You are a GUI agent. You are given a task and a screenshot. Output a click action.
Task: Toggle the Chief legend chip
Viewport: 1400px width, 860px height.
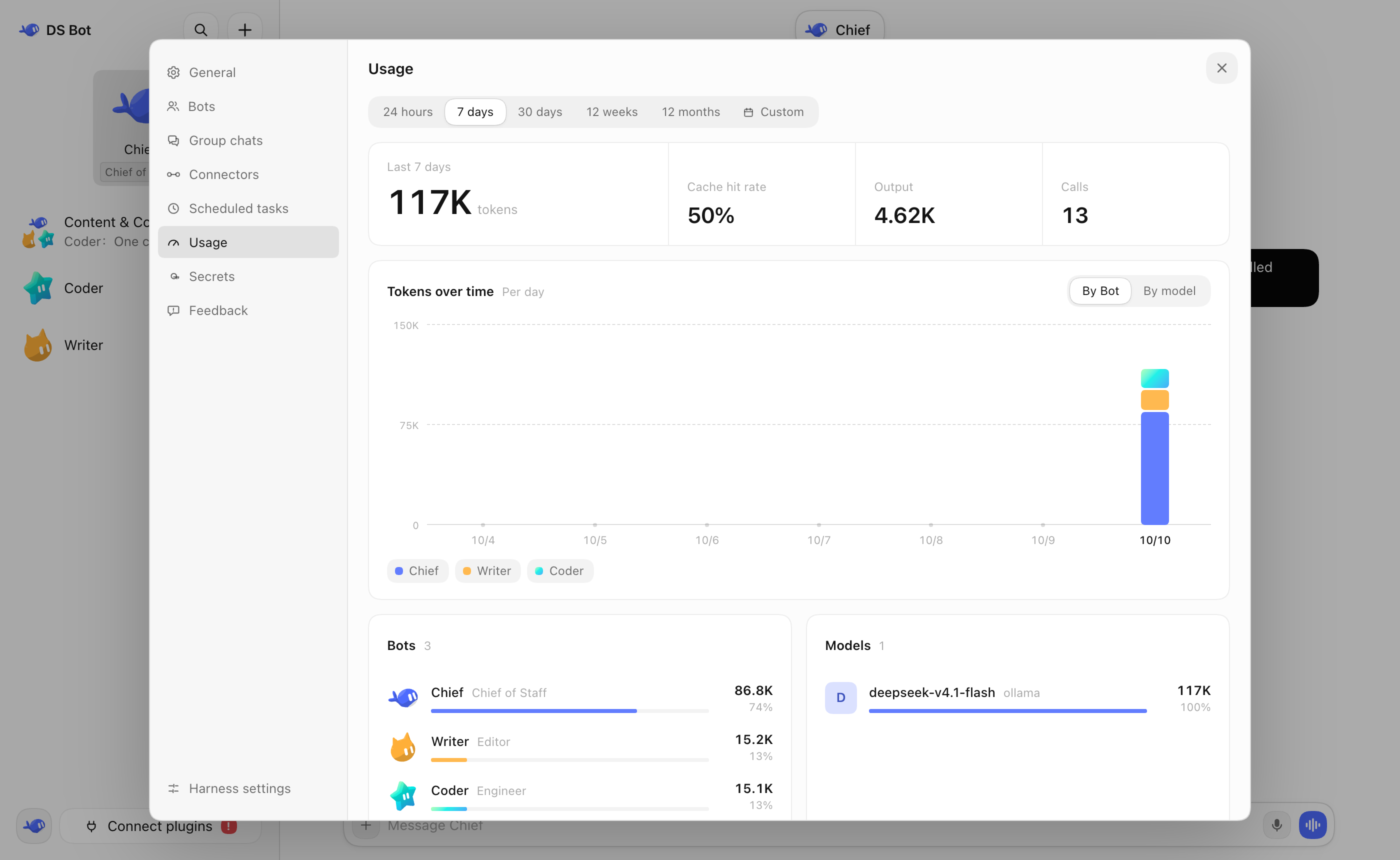point(417,571)
